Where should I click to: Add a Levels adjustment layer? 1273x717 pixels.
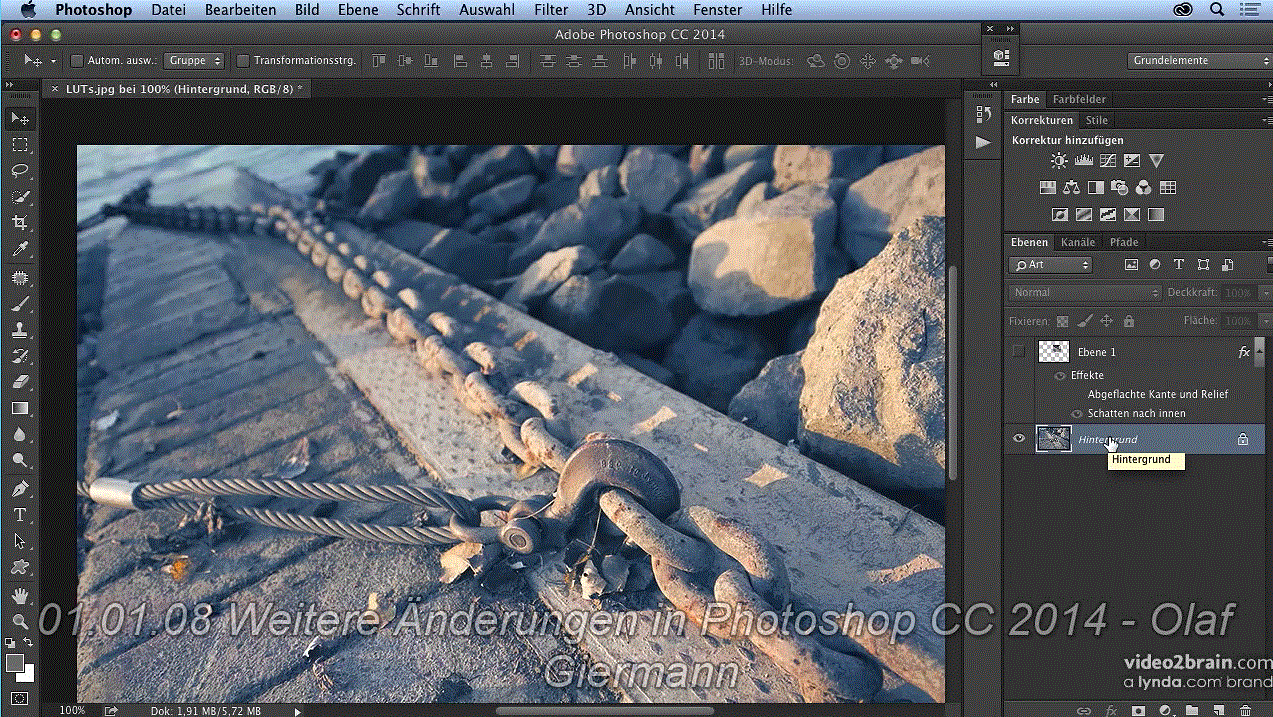[1084, 160]
